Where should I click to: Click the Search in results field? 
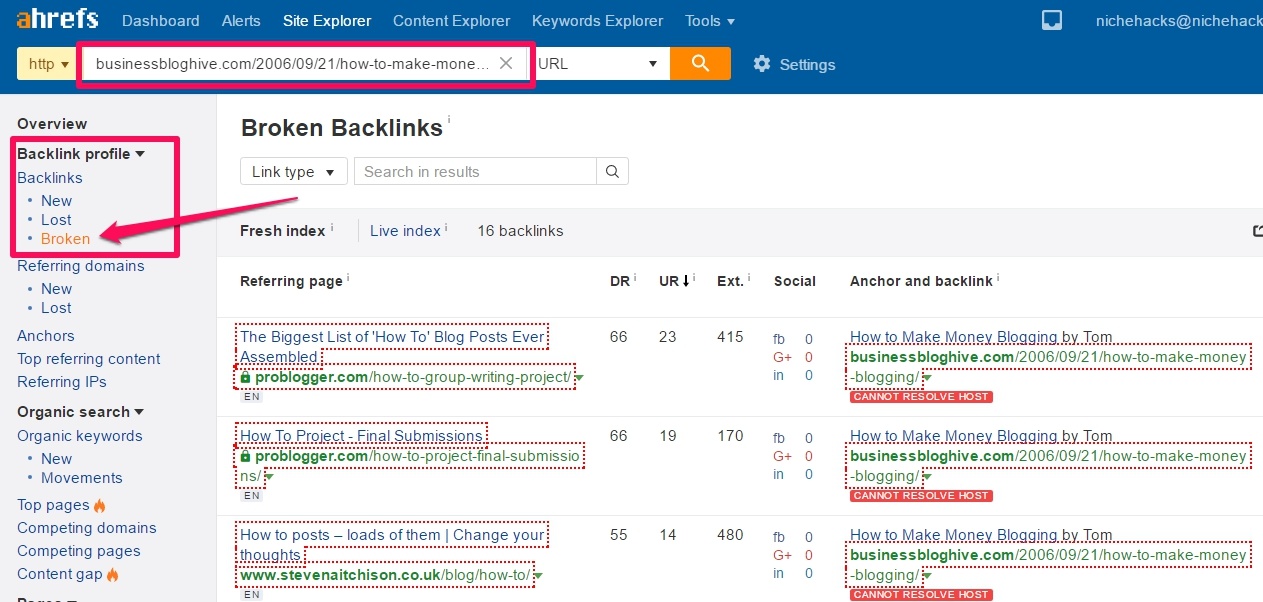(x=475, y=172)
